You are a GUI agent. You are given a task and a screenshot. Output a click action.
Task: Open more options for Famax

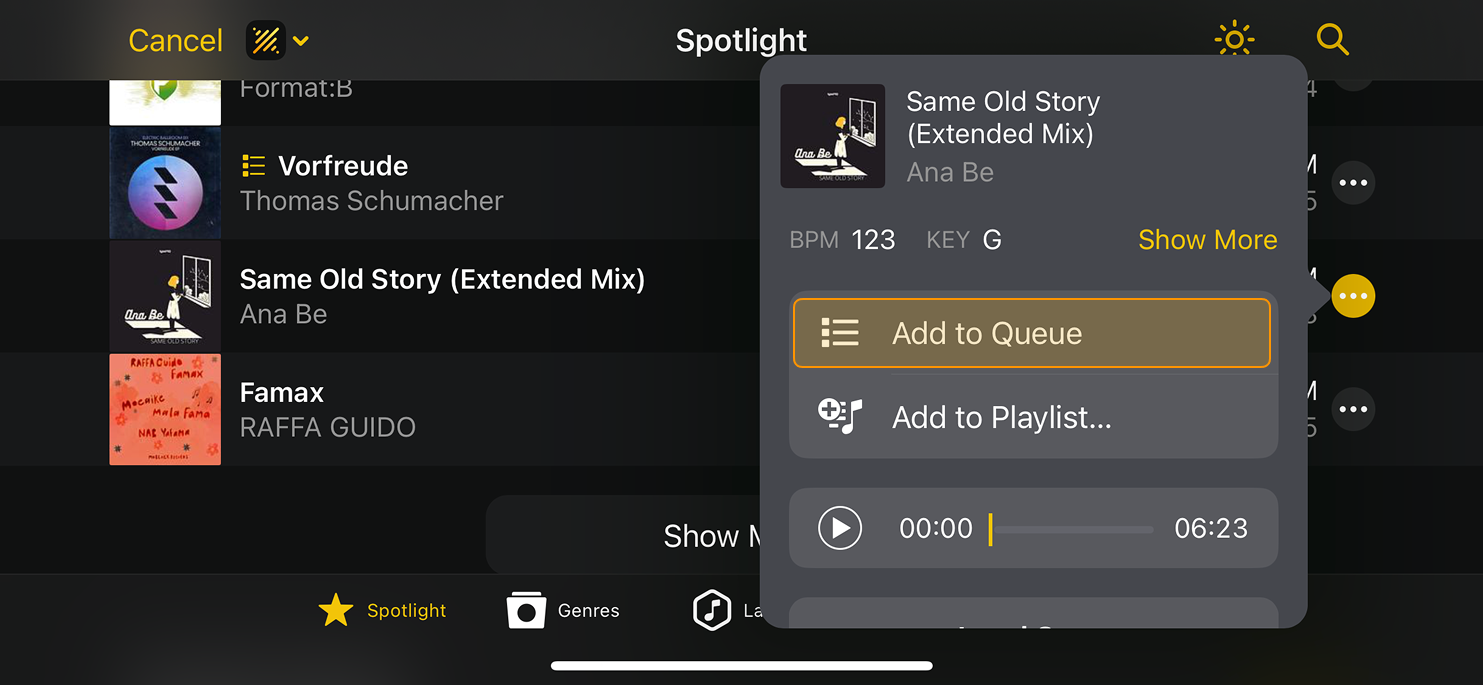[x=1353, y=409]
